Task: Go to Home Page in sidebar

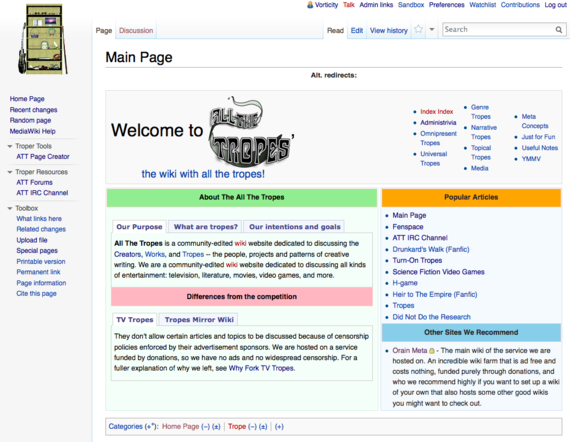Action: pos(27,99)
